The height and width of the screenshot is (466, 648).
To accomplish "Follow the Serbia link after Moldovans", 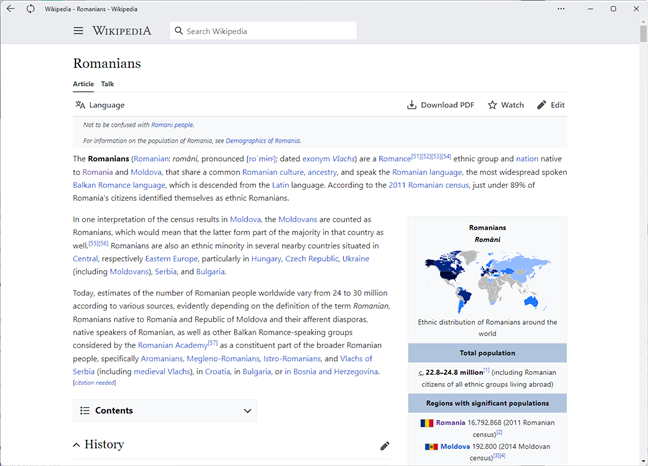I will tap(166, 271).
